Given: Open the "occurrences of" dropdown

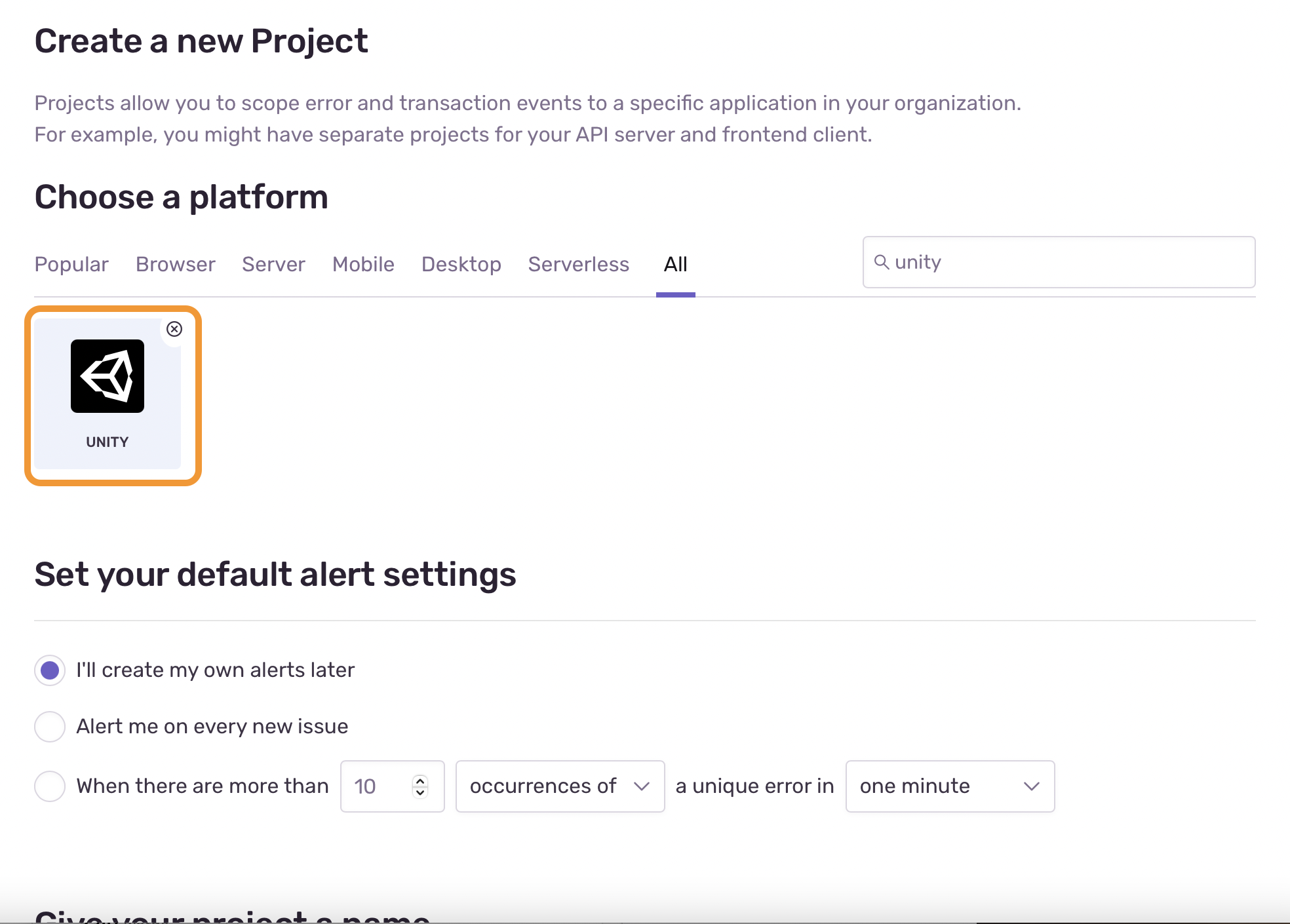Looking at the screenshot, I should click(x=560, y=786).
